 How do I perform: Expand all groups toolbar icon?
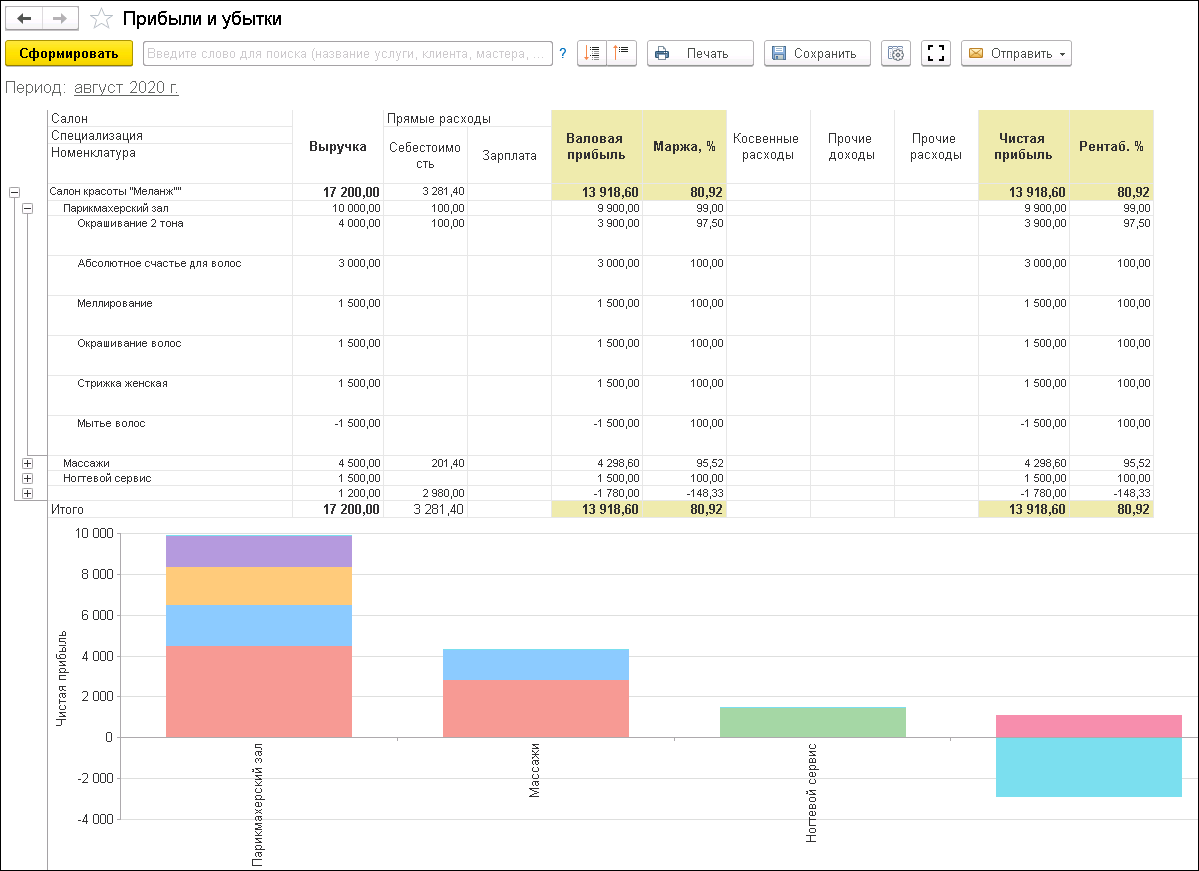click(592, 53)
